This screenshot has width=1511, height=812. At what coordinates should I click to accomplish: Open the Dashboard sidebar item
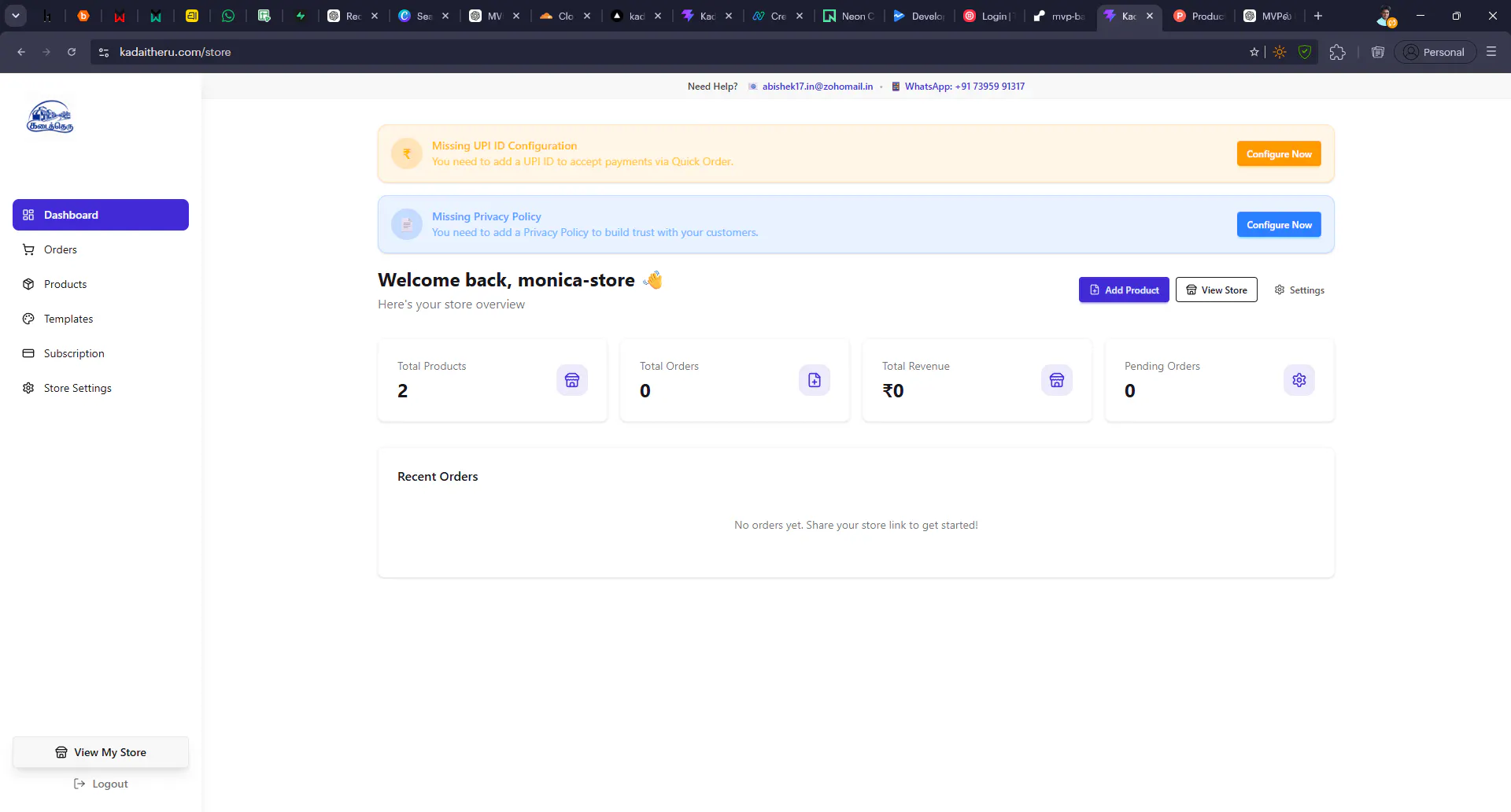tap(101, 215)
